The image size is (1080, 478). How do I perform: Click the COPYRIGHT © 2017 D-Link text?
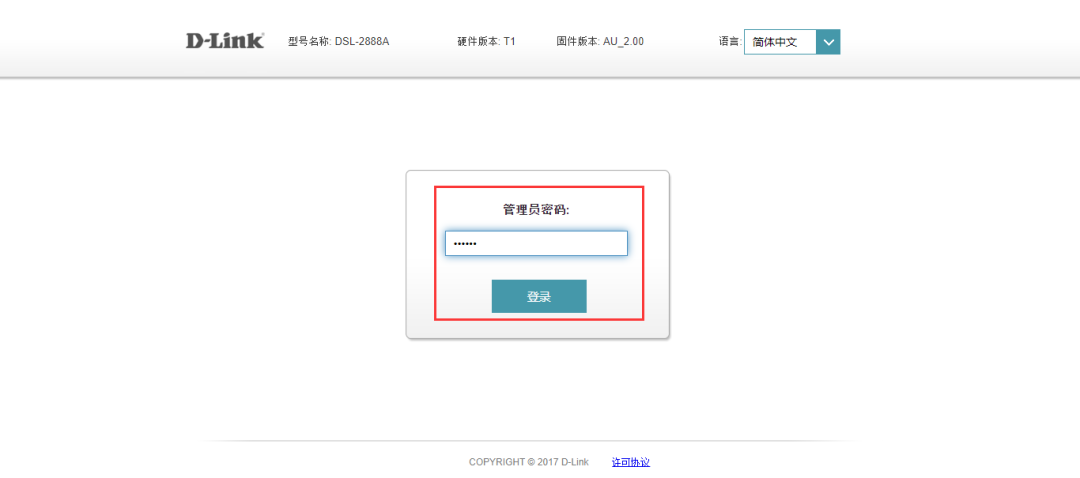click(529, 462)
